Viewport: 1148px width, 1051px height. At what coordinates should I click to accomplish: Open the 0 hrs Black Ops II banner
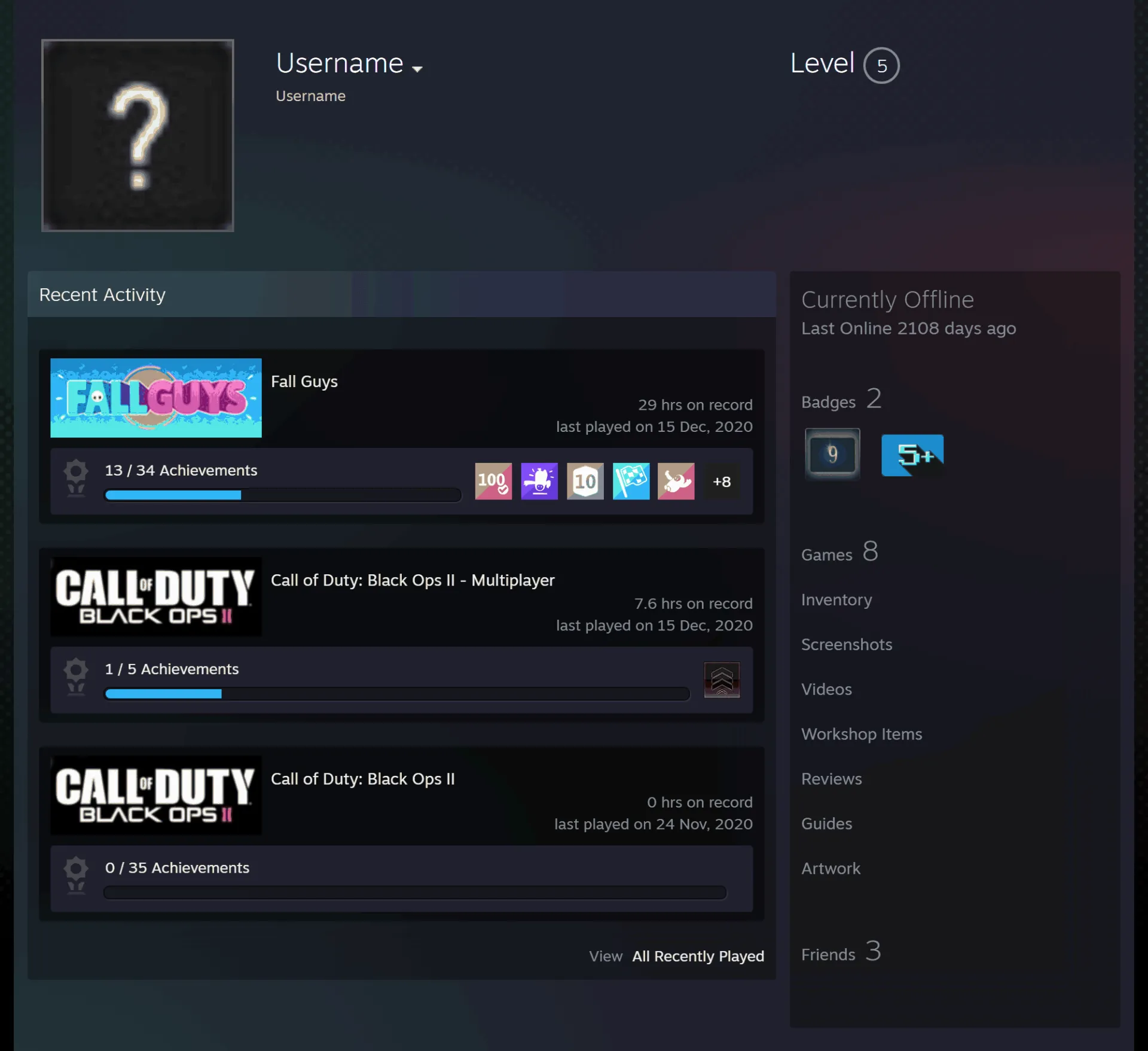tap(156, 795)
